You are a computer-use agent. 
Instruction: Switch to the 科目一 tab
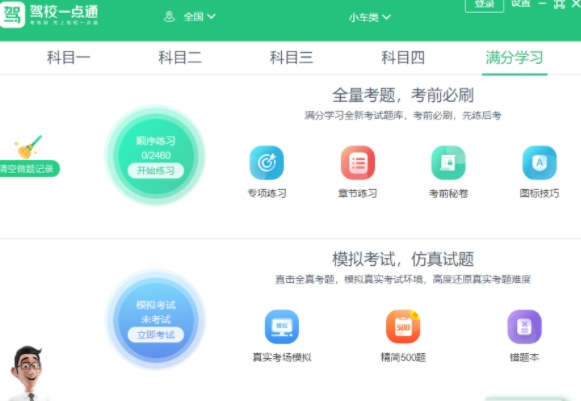pyautogui.click(x=69, y=58)
